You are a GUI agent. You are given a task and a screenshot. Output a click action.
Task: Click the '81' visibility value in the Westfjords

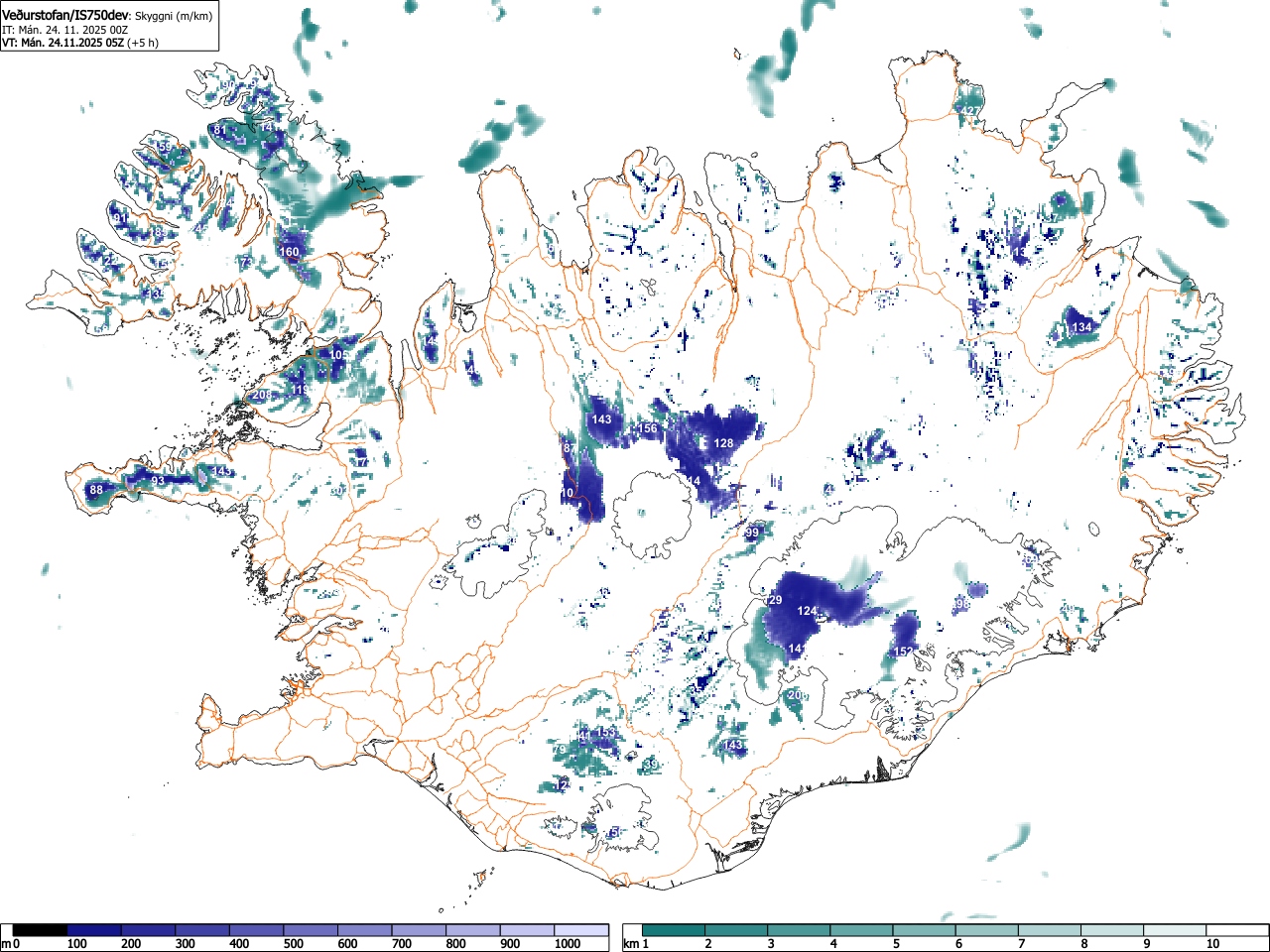click(220, 130)
